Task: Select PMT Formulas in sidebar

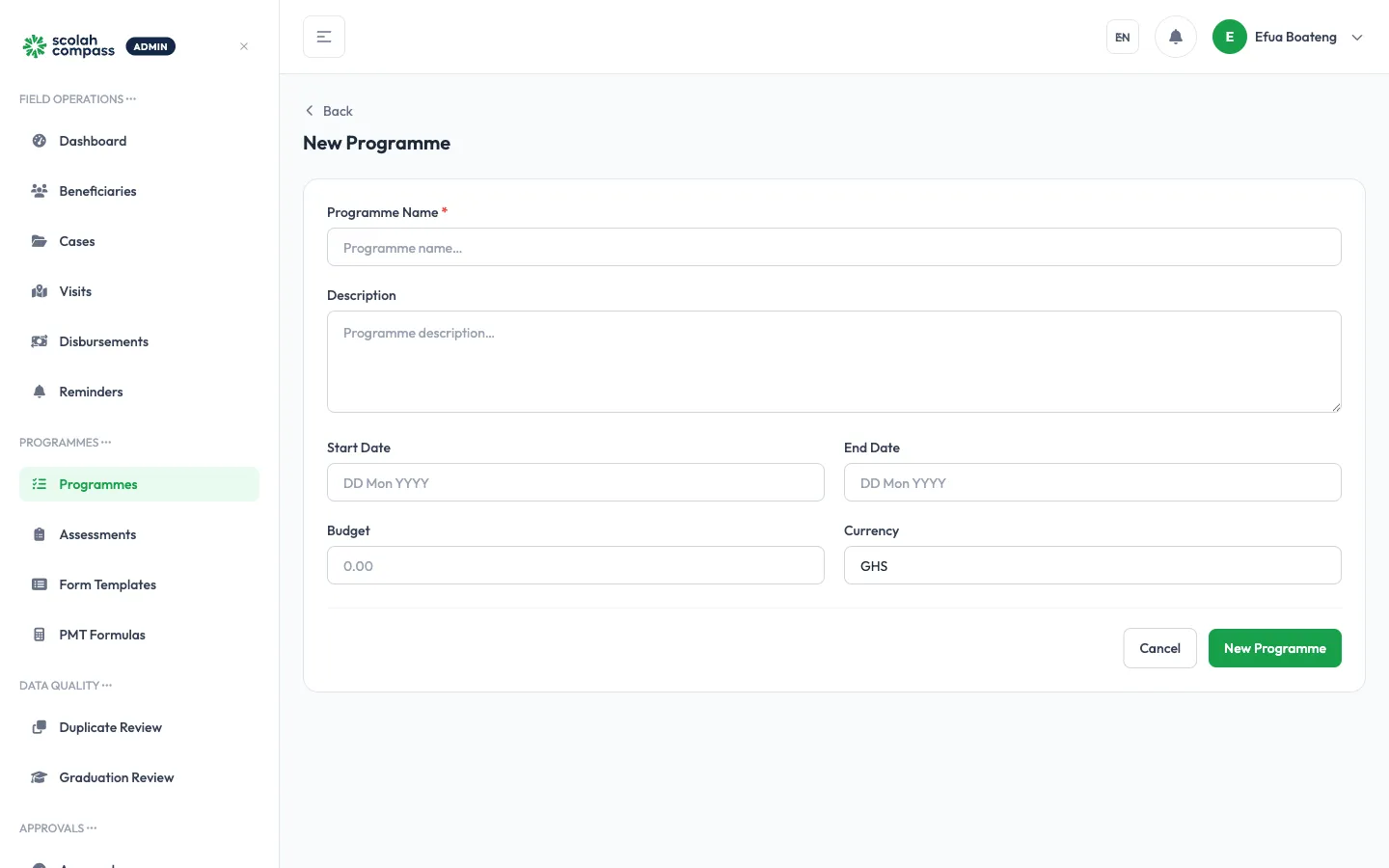Action: pos(139,635)
